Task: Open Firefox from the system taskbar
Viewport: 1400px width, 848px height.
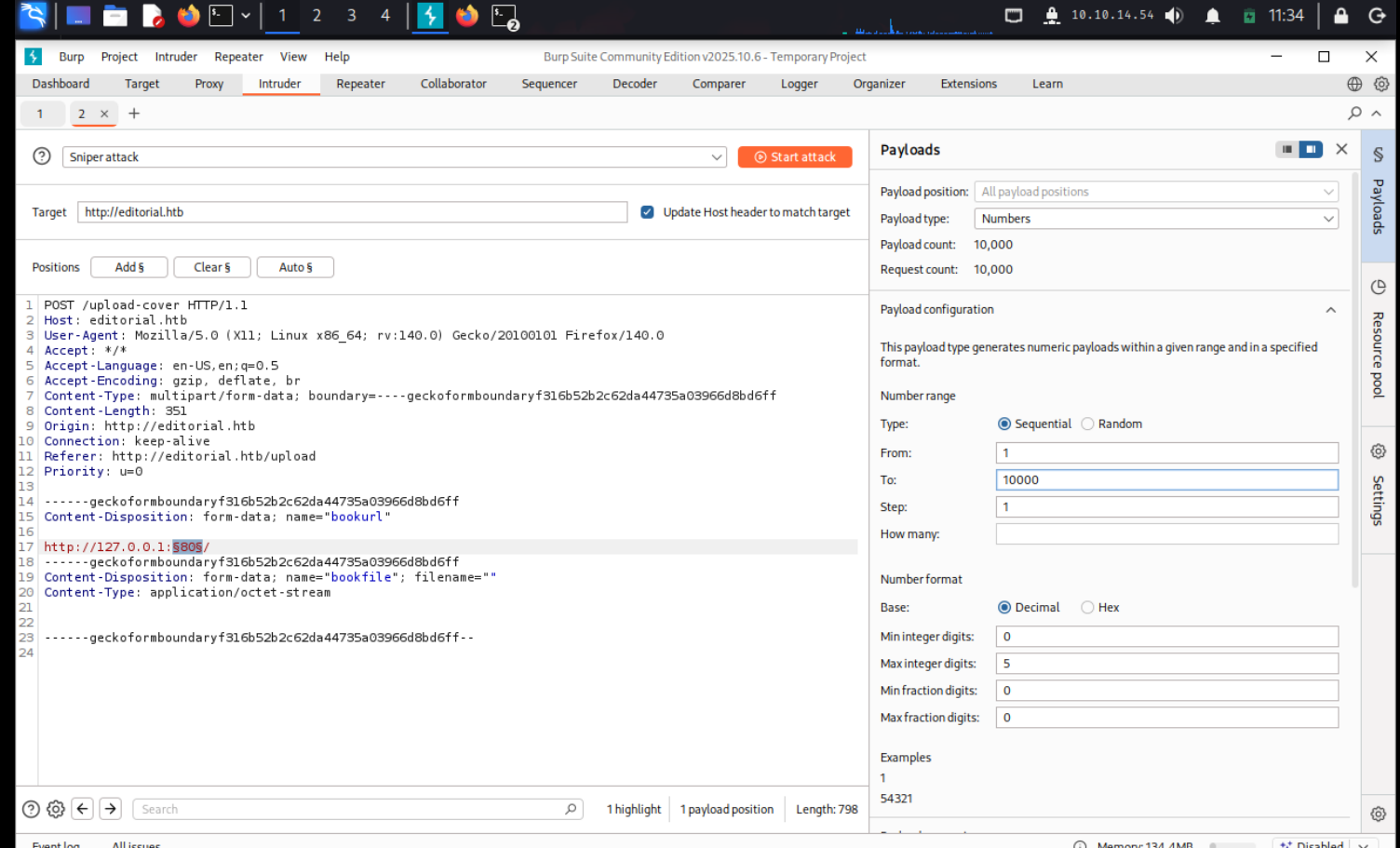Action: pyautogui.click(x=189, y=16)
